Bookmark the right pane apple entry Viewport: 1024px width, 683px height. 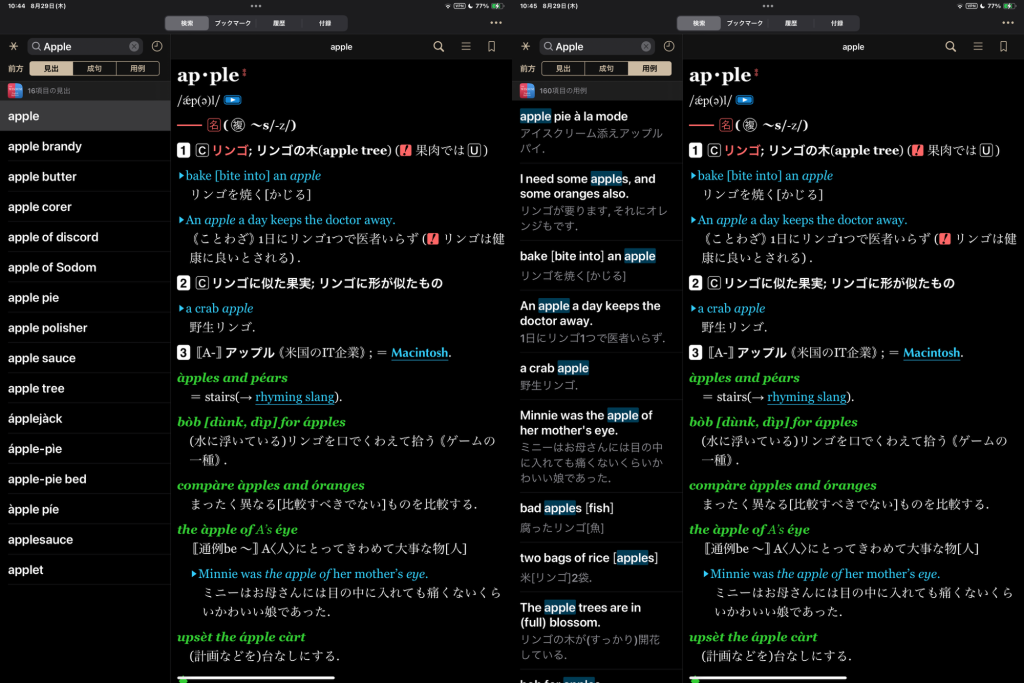pos(1003,46)
